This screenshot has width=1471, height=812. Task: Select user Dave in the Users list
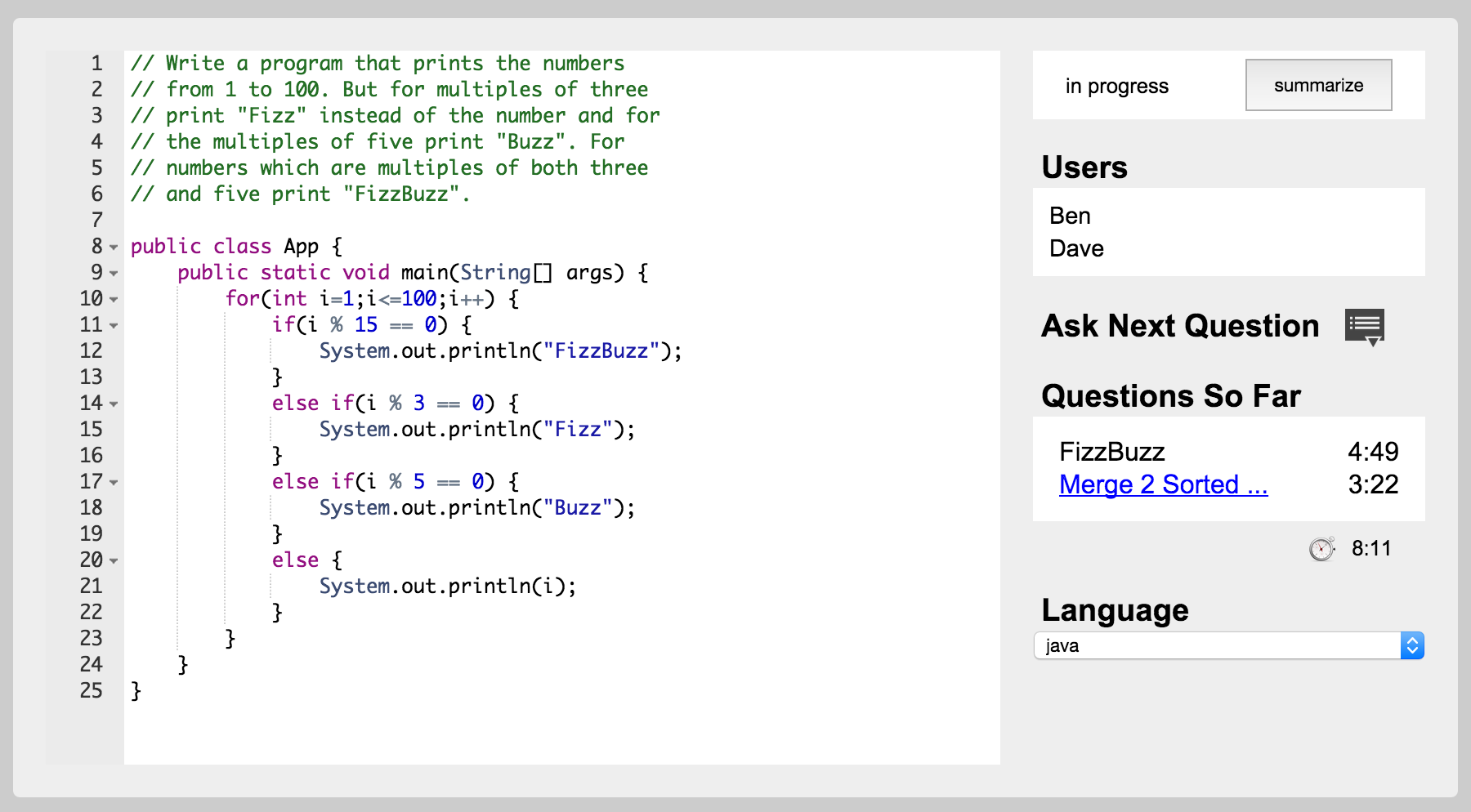(x=1076, y=248)
